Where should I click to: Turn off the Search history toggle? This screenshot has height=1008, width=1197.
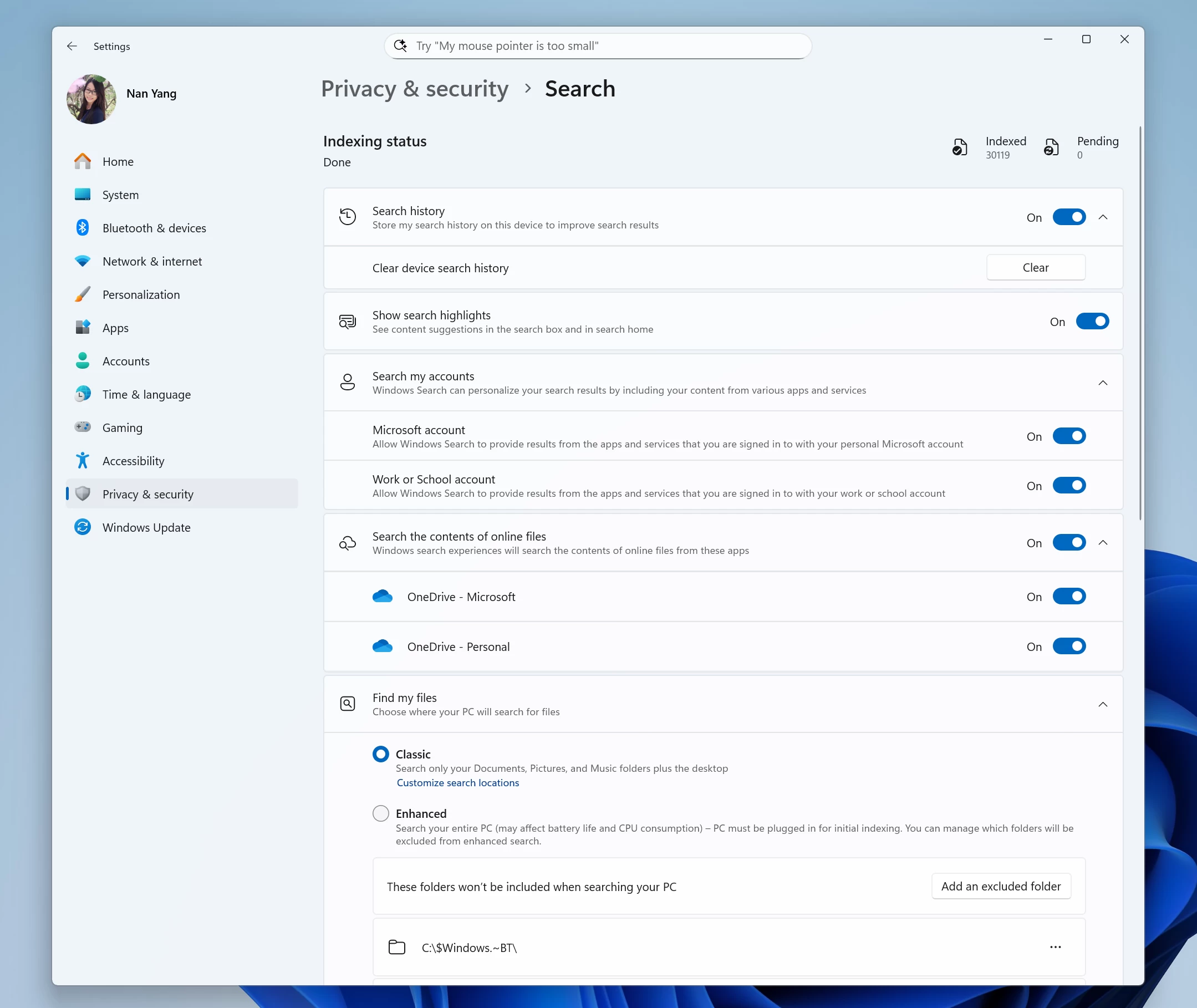click(1068, 217)
